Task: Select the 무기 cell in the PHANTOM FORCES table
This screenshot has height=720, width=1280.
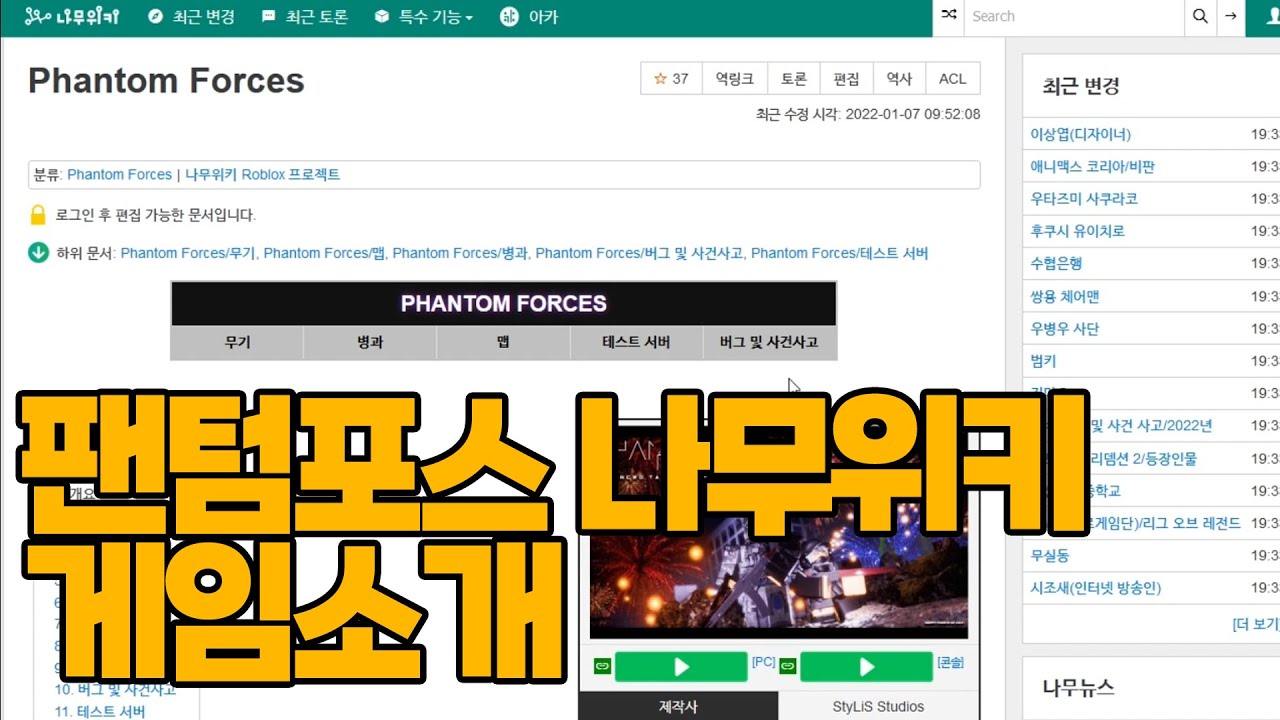Action: pos(237,343)
